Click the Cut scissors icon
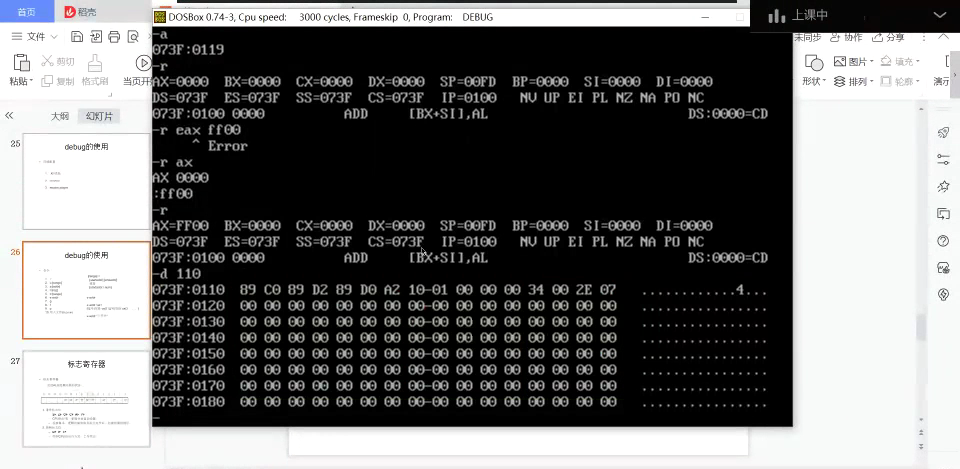This screenshot has height=469, width=960. (x=47, y=61)
